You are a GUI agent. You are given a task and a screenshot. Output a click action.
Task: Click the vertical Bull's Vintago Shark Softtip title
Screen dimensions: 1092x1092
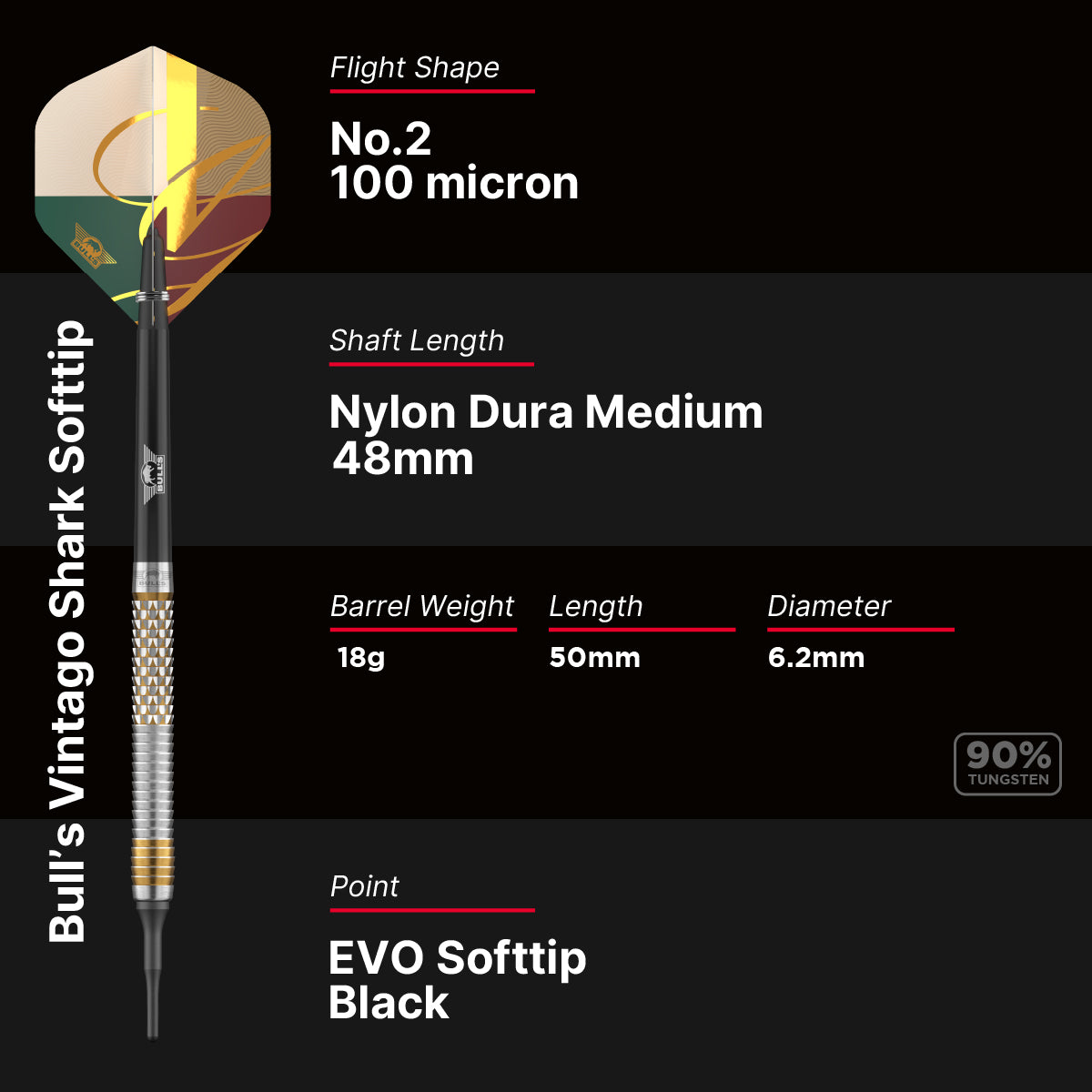point(69,631)
